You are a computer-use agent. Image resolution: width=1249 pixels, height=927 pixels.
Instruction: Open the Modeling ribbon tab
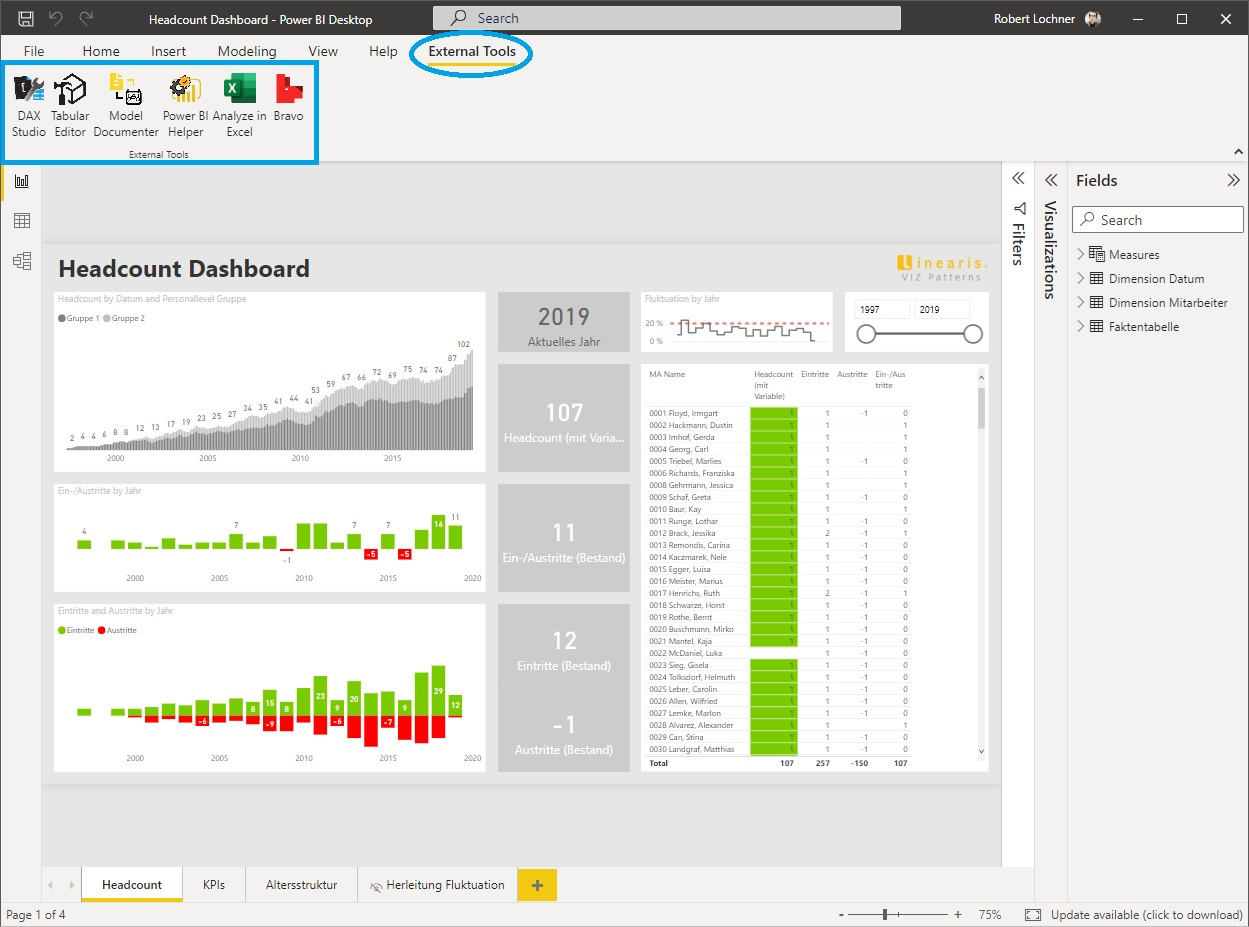pyautogui.click(x=247, y=51)
